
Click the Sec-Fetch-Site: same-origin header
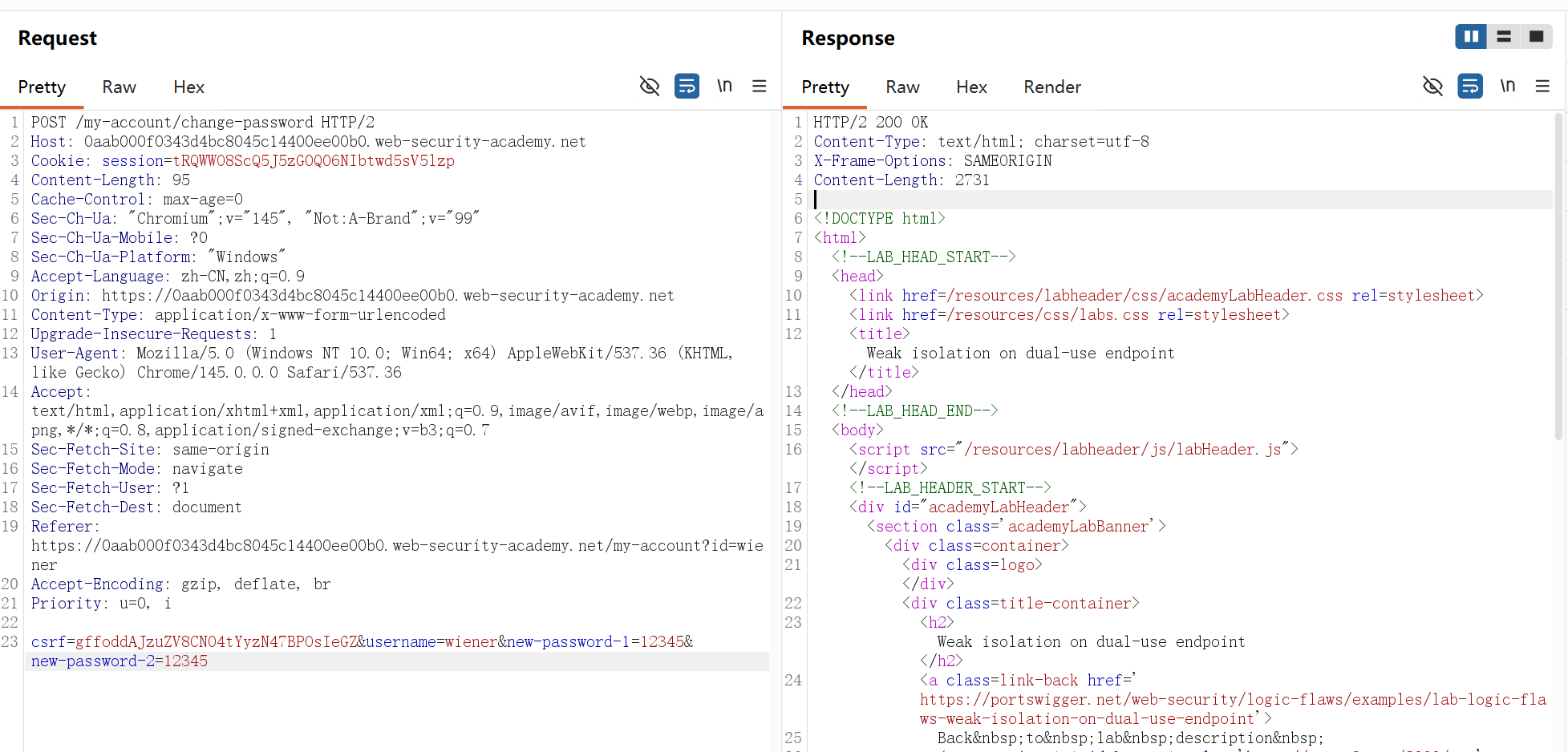point(150,450)
